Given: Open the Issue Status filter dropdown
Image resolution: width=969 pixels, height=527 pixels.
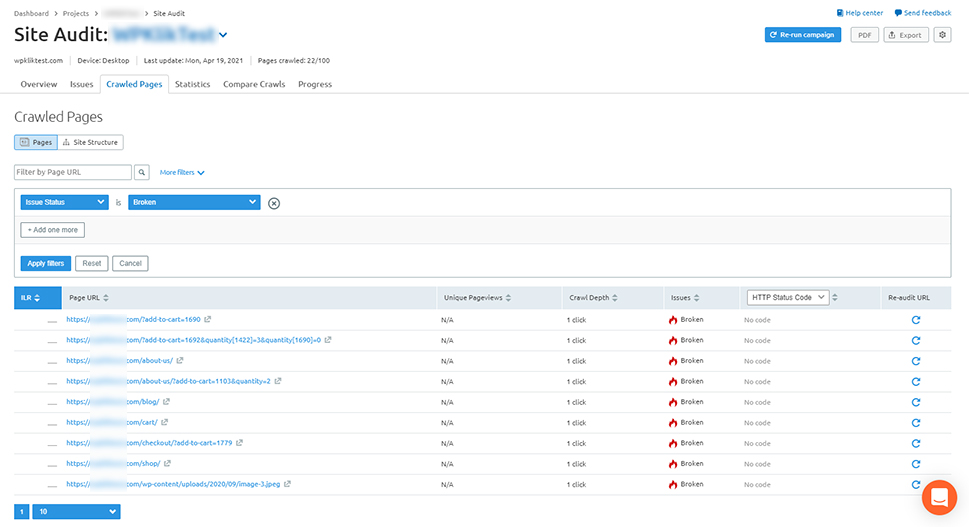Looking at the screenshot, I should pyautogui.click(x=64, y=202).
